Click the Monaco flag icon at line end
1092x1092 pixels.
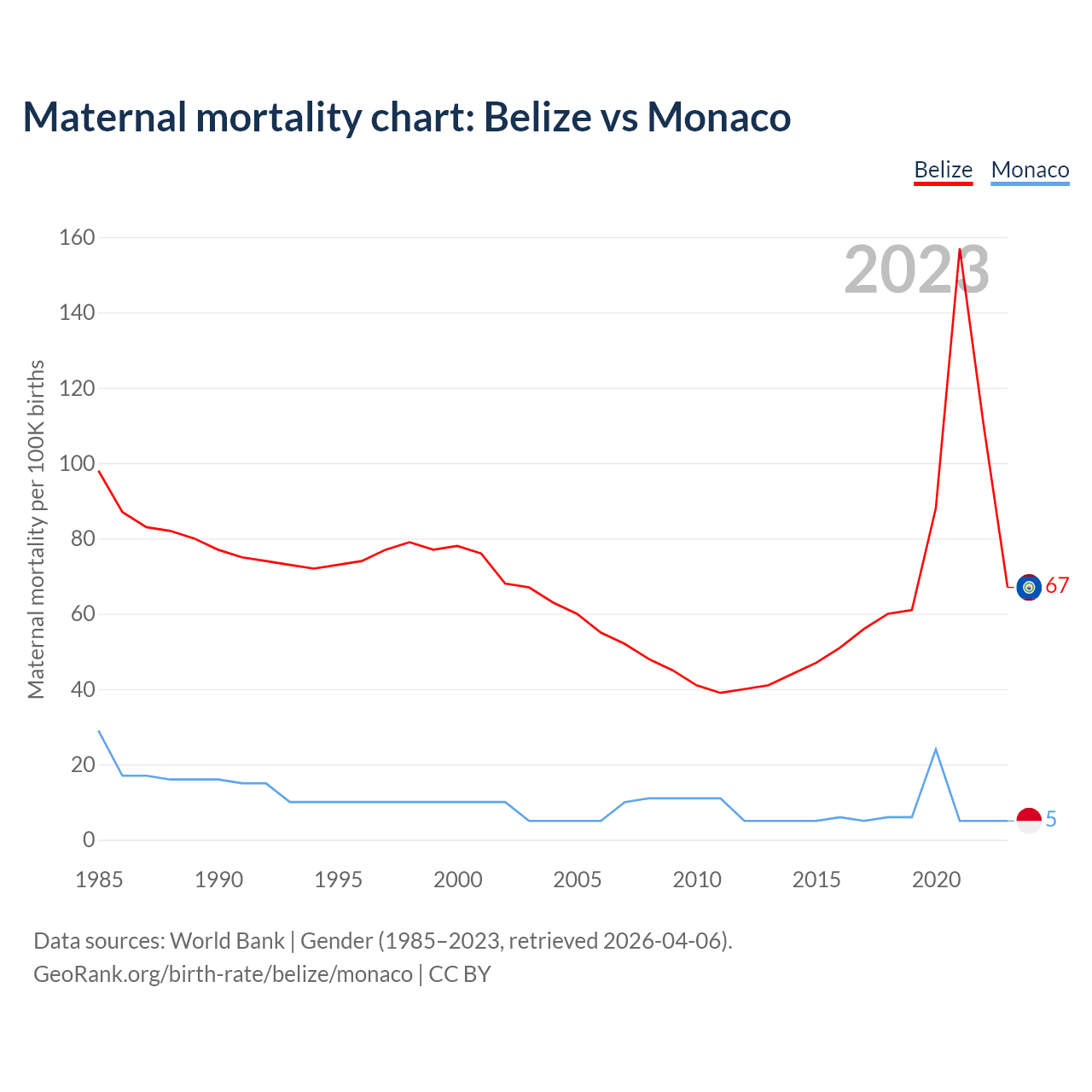click(1029, 820)
